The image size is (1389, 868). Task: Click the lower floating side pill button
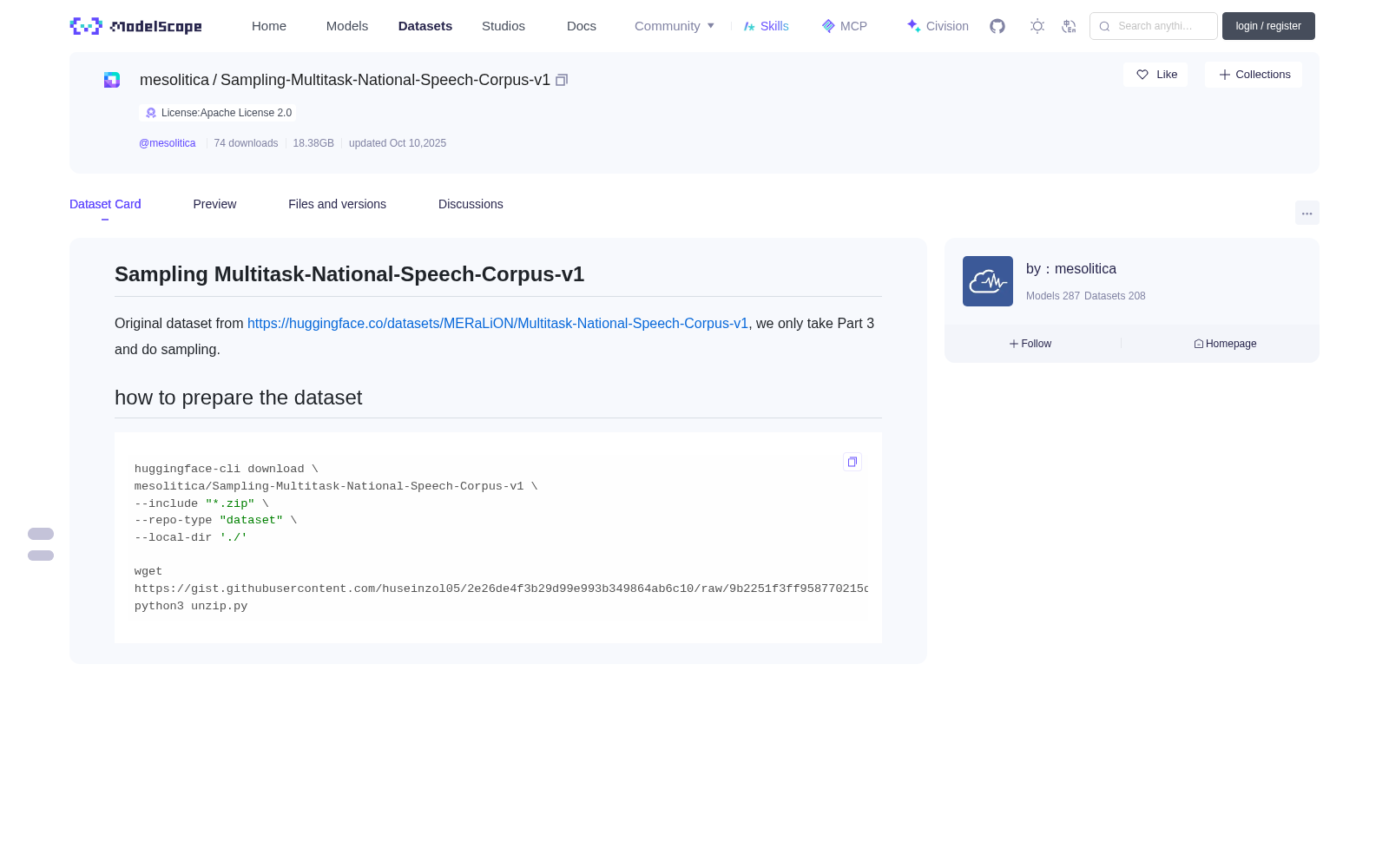[x=41, y=556]
